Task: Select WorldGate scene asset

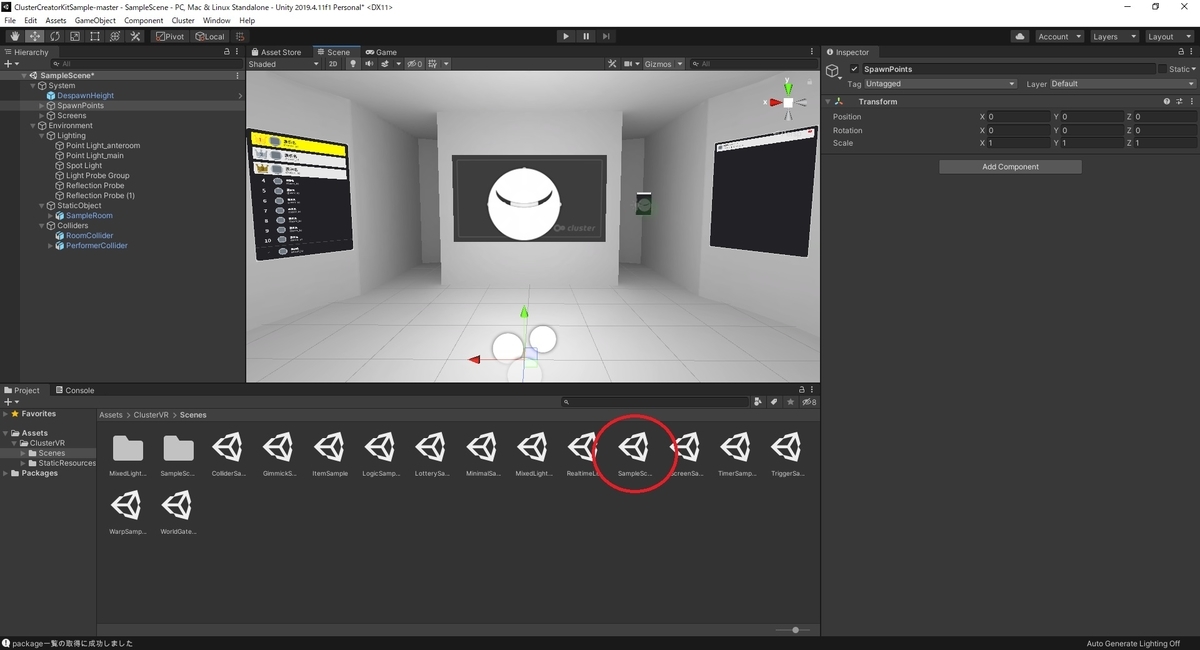Action: point(178,511)
